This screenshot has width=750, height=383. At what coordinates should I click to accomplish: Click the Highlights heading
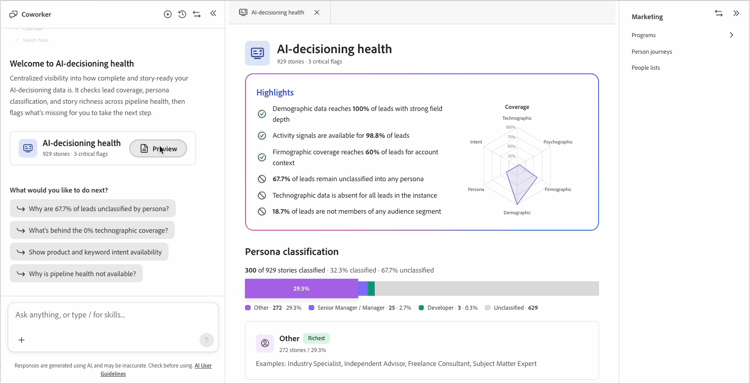coord(275,93)
